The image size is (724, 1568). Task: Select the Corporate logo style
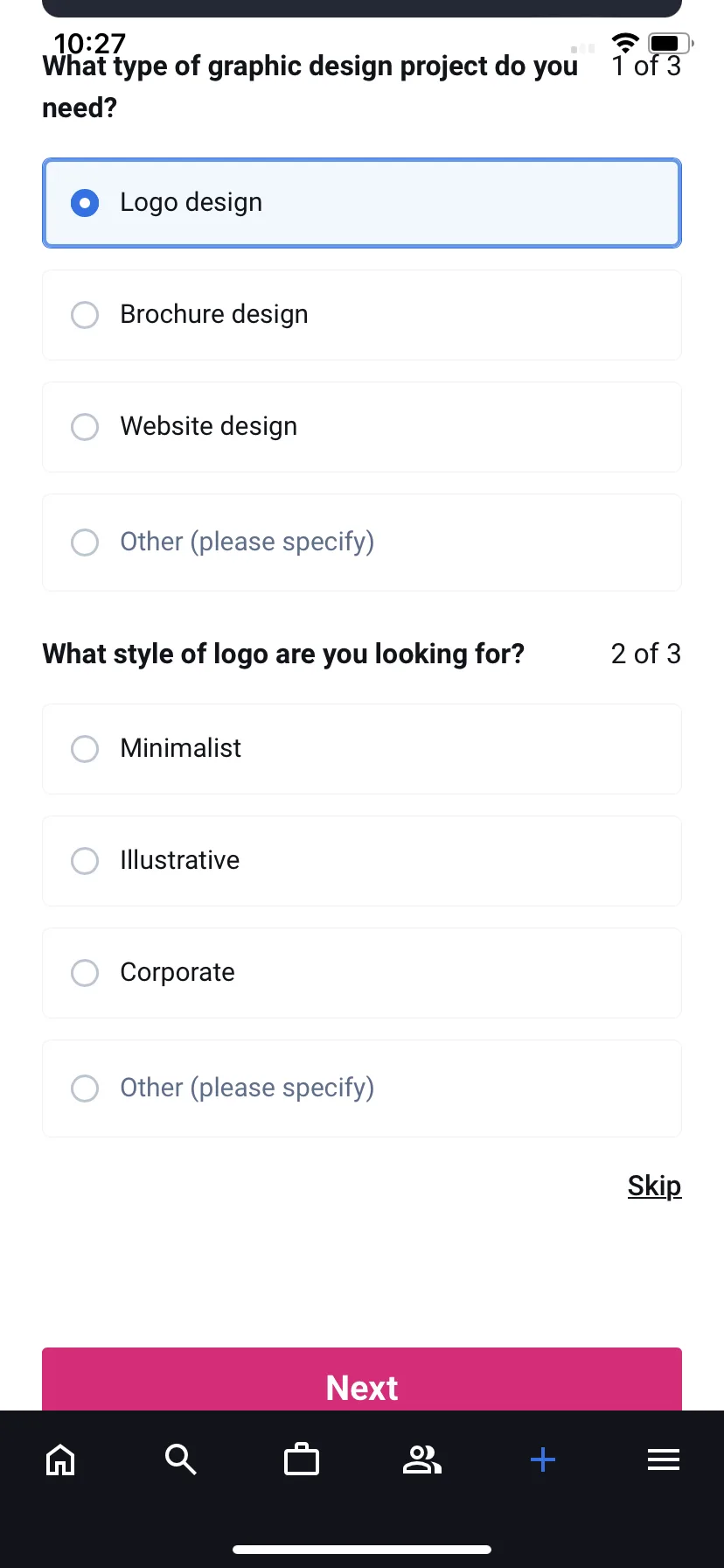(x=362, y=973)
